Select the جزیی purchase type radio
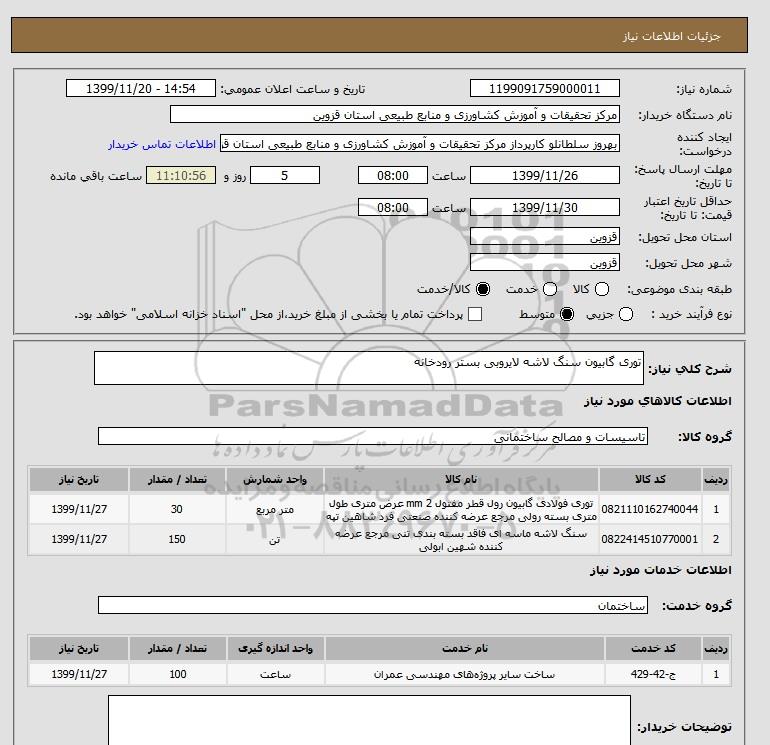This screenshot has width=770, height=745. point(626,314)
